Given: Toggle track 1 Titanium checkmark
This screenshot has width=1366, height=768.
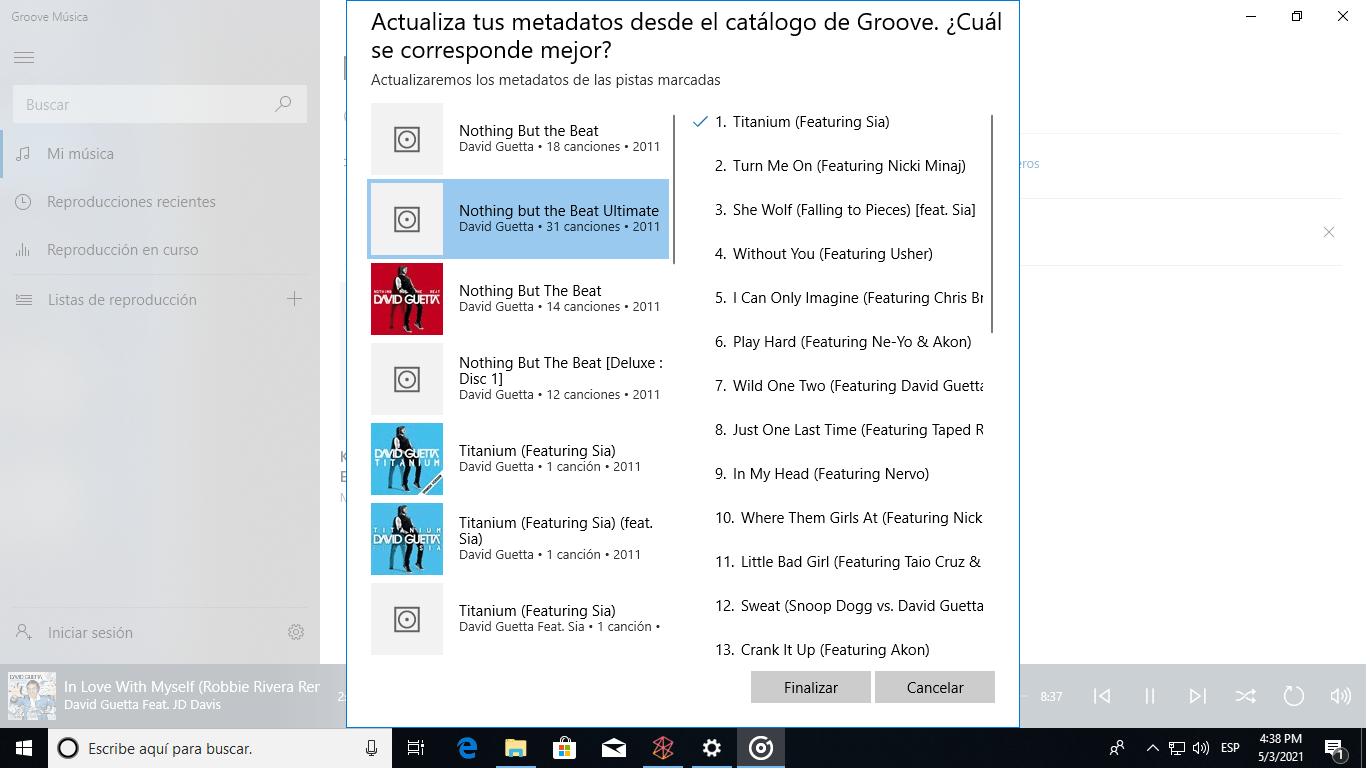Looking at the screenshot, I should coord(699,122).
